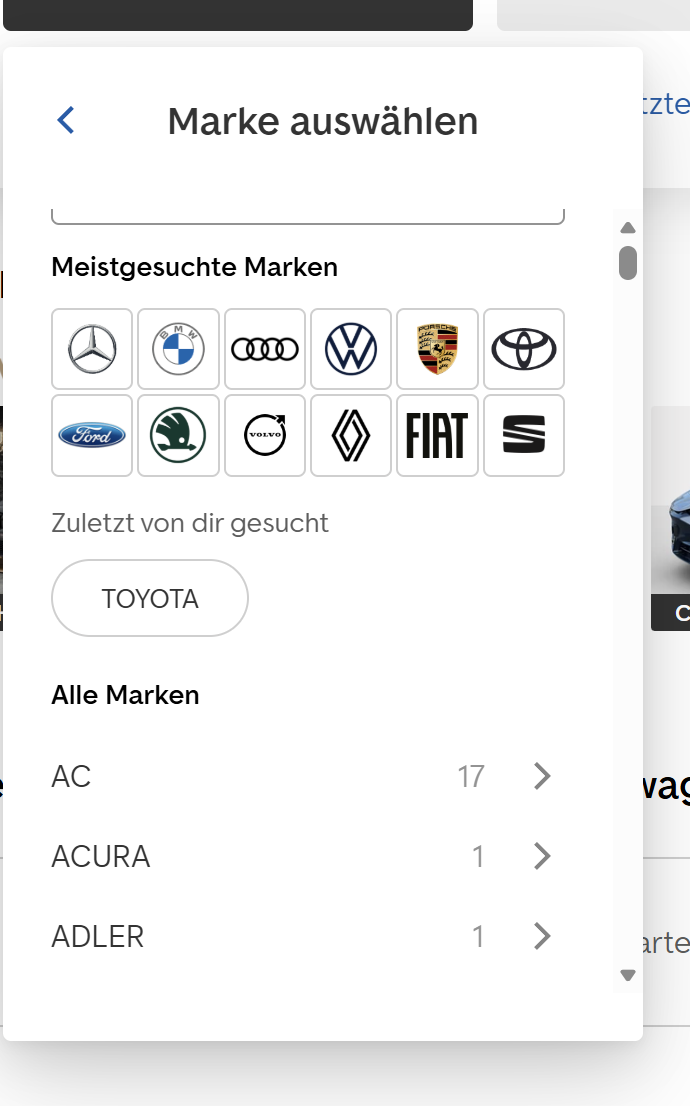Click the scrollbar down arrow
The image size is (690, 1106).
pos(628,975)
